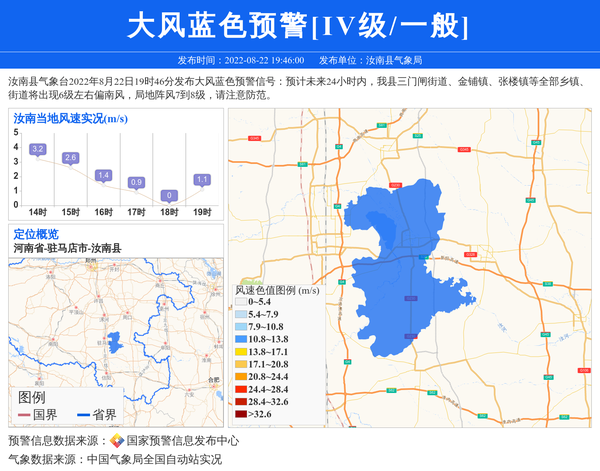Click the 2.6 wind speed data bubble
This screenshot has height=471, width=600.
[70, 158]
